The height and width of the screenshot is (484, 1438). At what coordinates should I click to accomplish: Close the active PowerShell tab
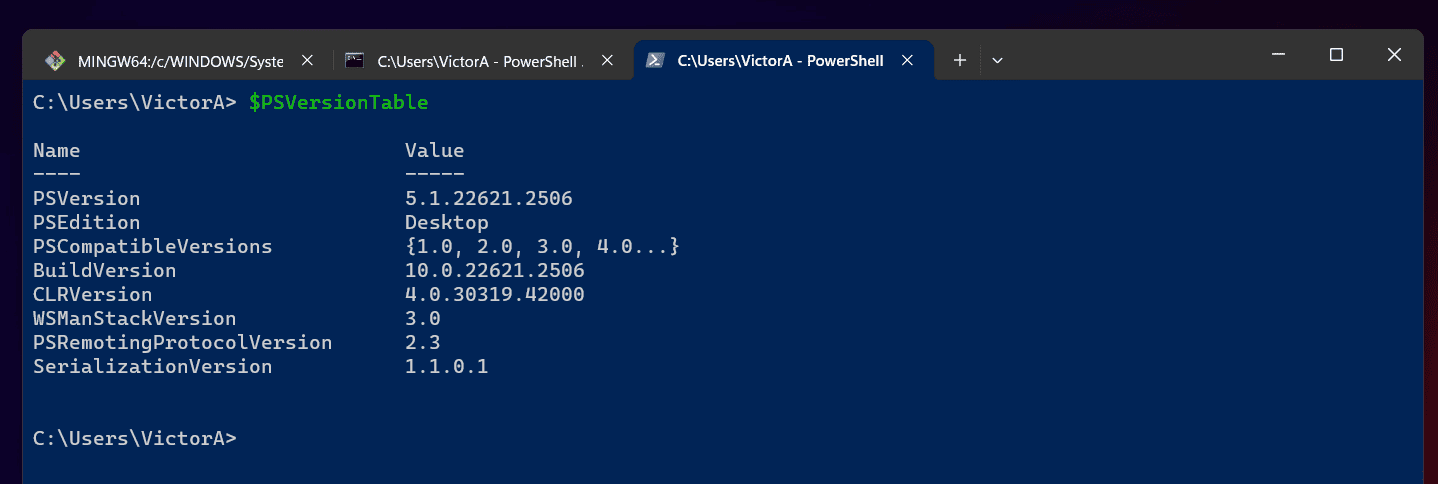click(x=907, y=61)
